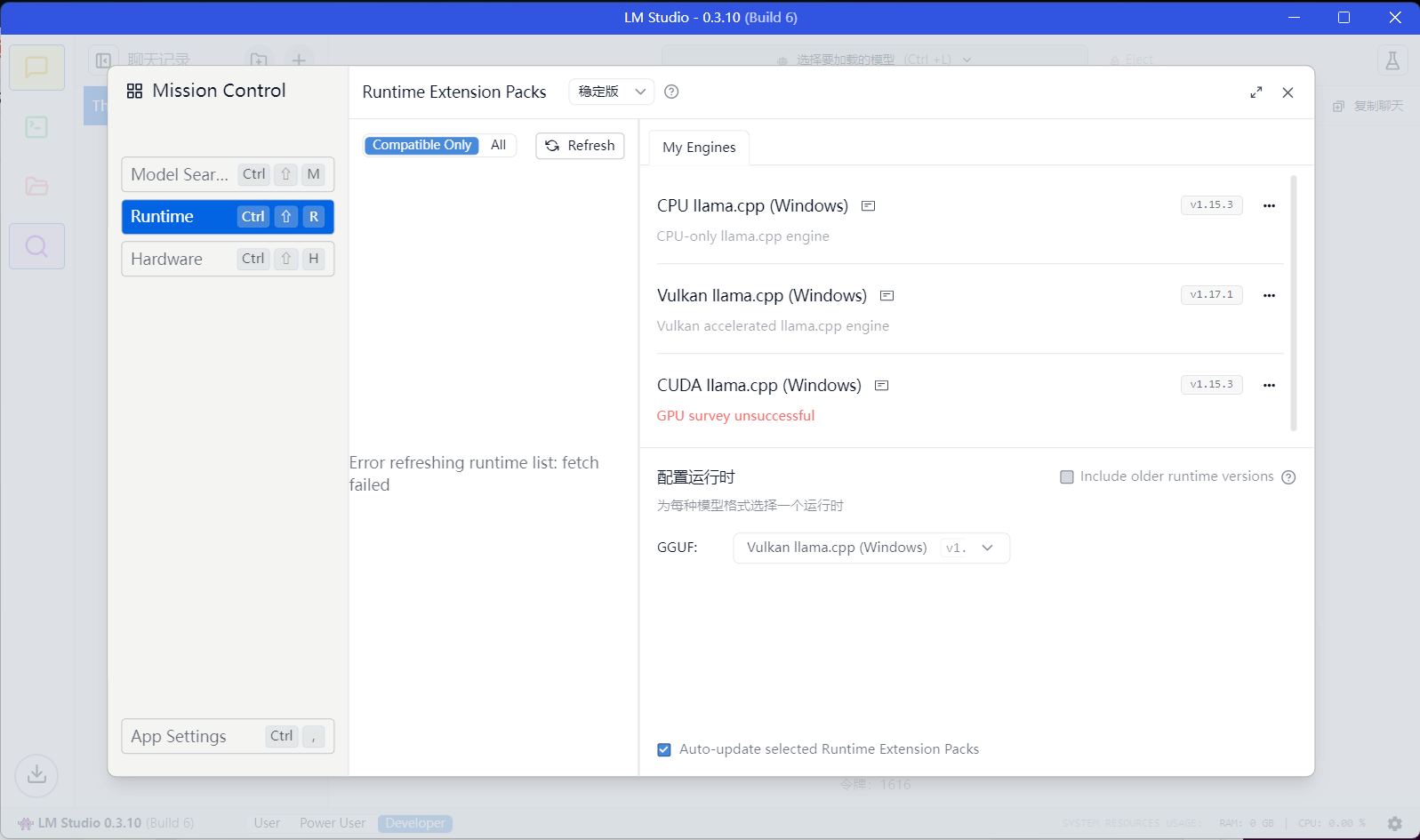1420x840 pixels.
Task: Click the 'CPU llama.cpp (Windows)' engine title
Action: (752, 206)
